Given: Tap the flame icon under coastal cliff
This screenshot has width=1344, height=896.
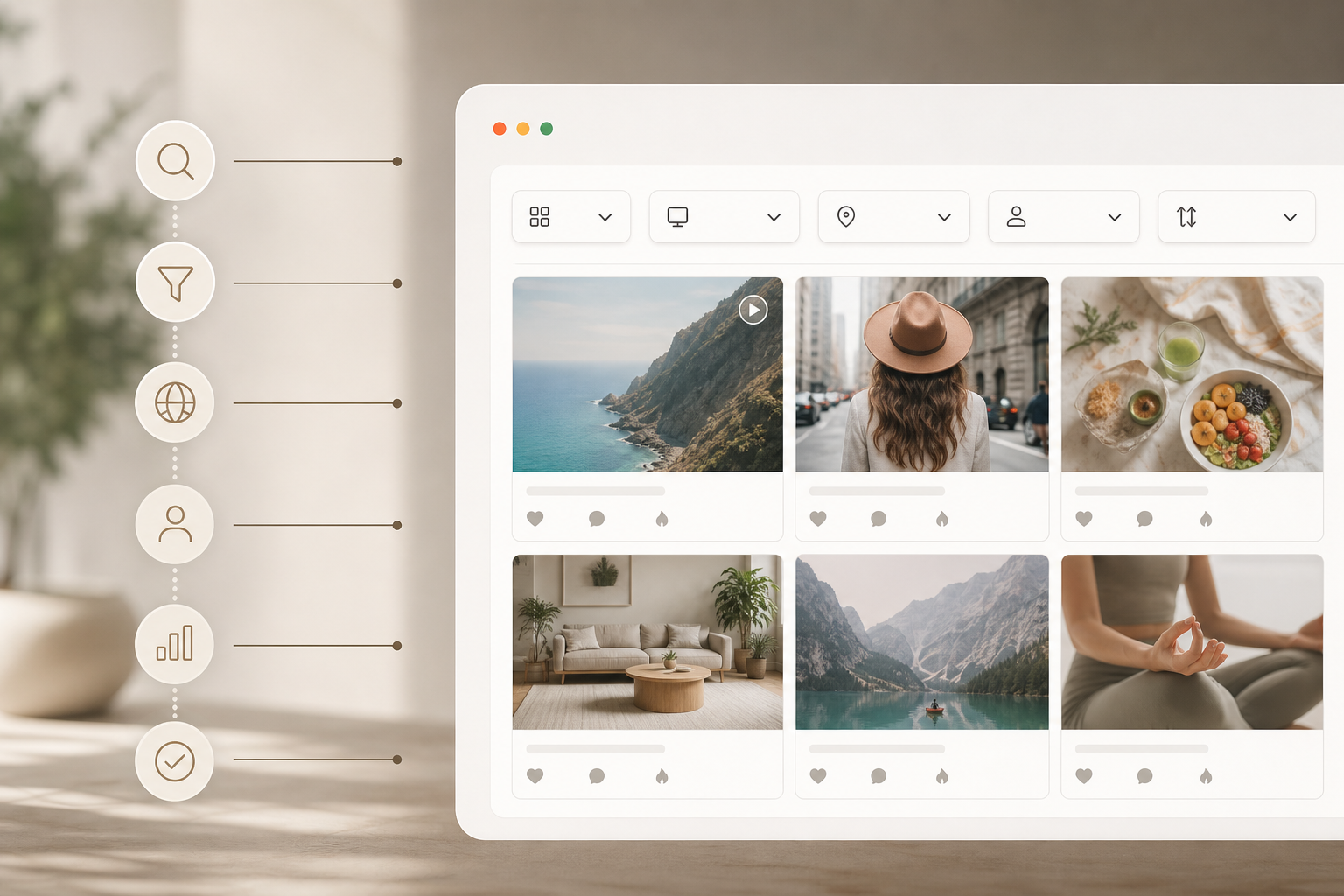Looking at the screenshot, I should click(x=661, y=519).
